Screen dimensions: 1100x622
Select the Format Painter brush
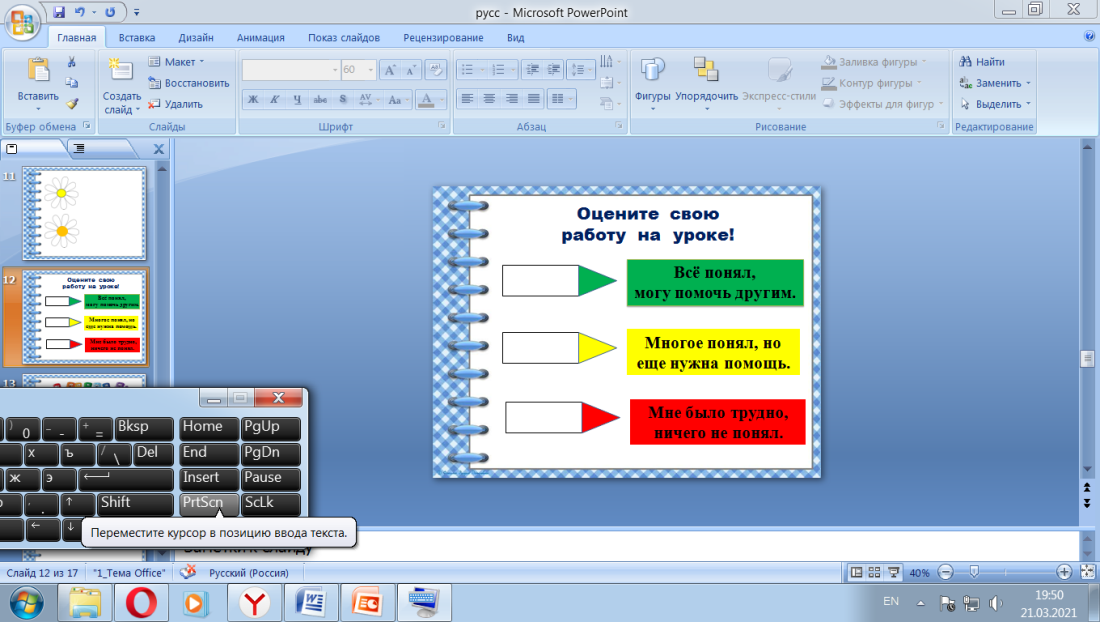[x=72, y=103]
